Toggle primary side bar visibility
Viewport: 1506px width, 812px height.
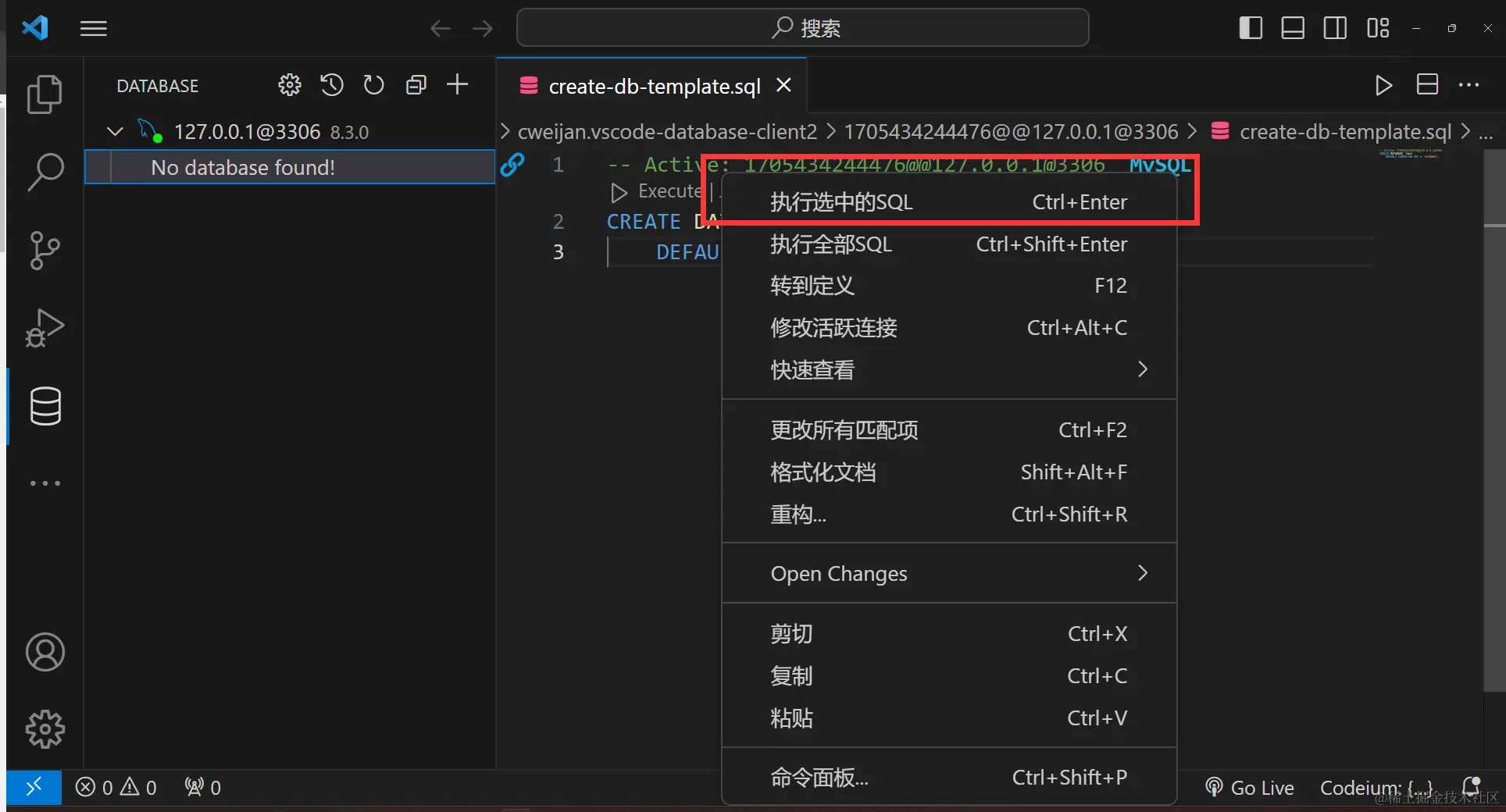pos(1251,28)
